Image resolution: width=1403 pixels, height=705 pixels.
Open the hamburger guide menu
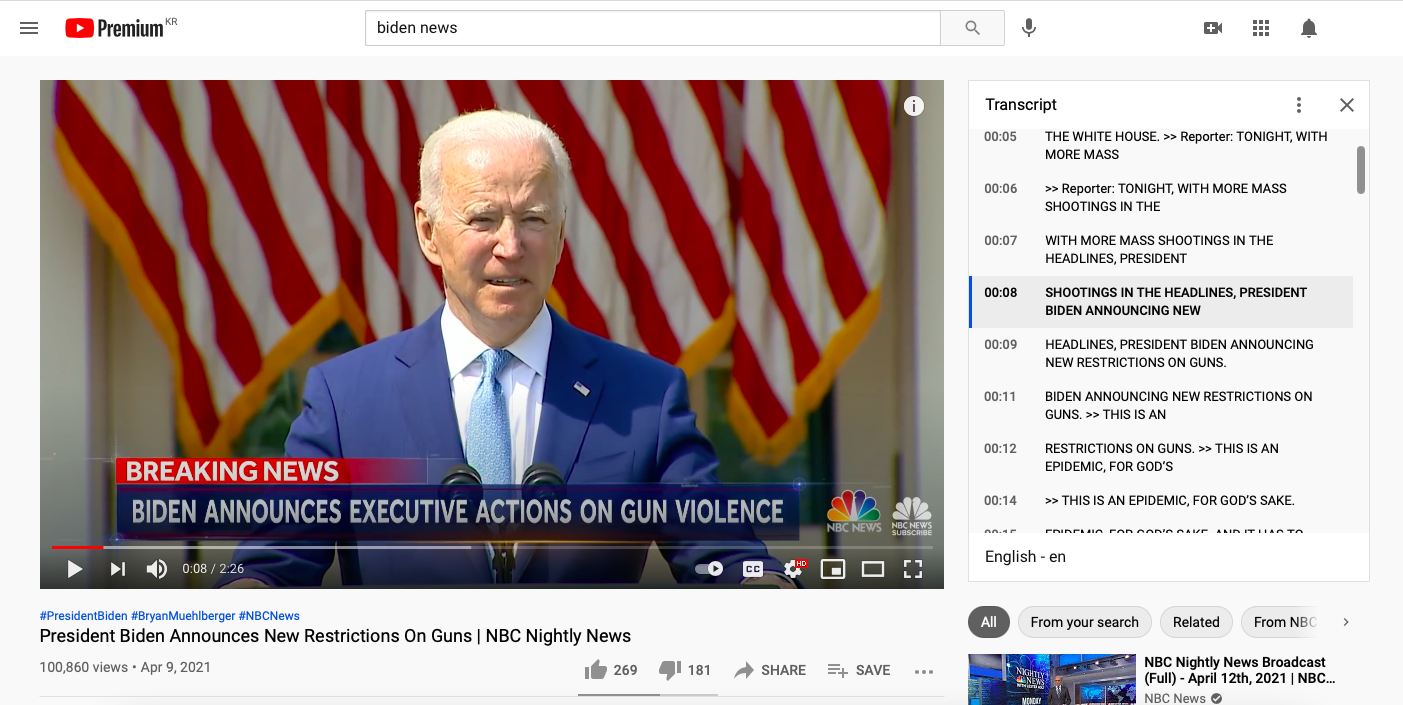(x=29, y=28)
